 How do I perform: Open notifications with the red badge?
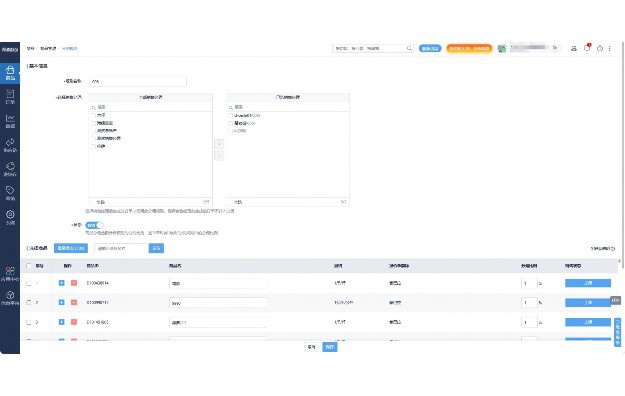click(x=587, y=47)
